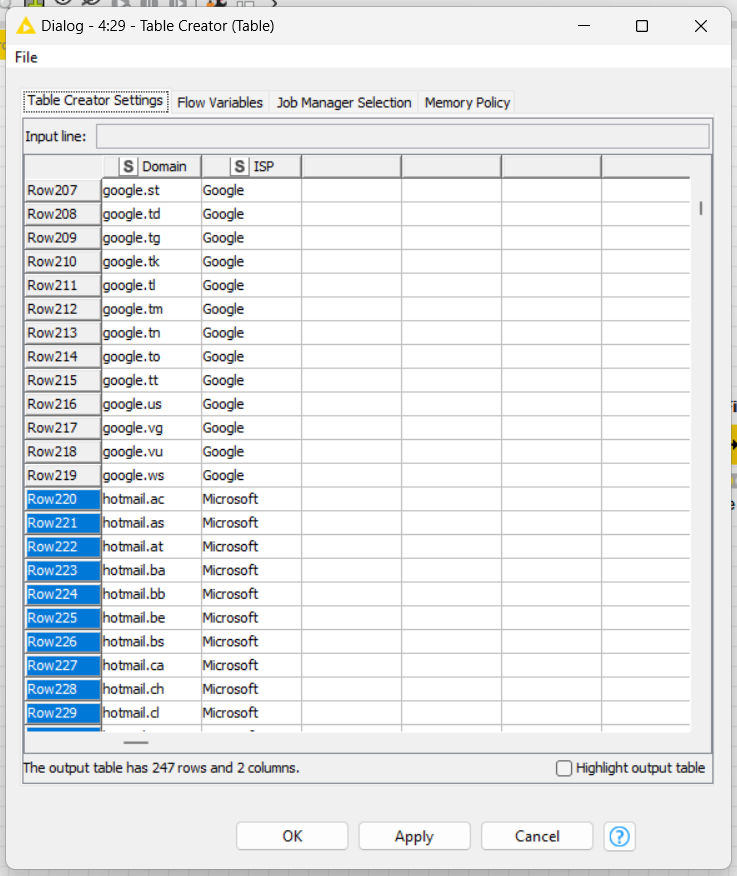Click the Input line text field
The image size is (737, 876).
(x=402, y=136)
